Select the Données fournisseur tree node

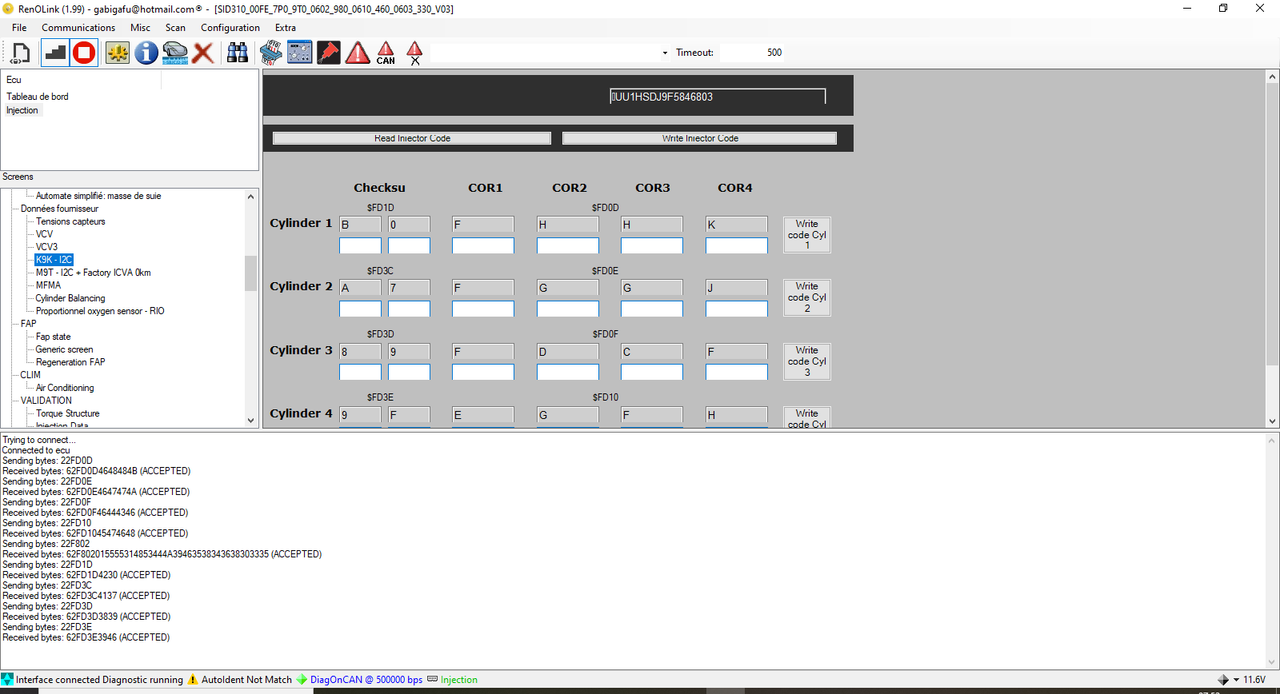59,208
